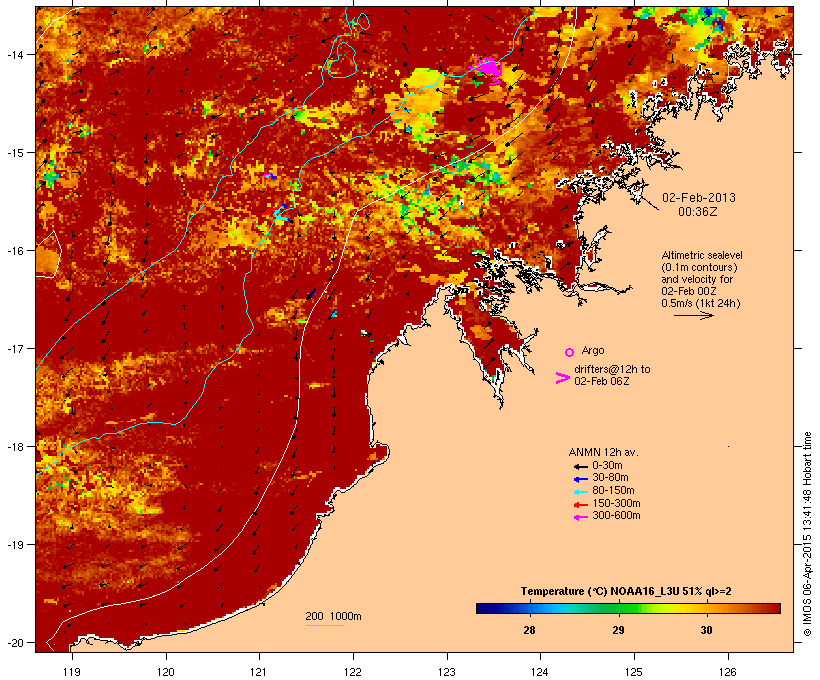Screen dimensions: 820x680
Task: Click longitude axis label 121
Action: click(259, 672)
